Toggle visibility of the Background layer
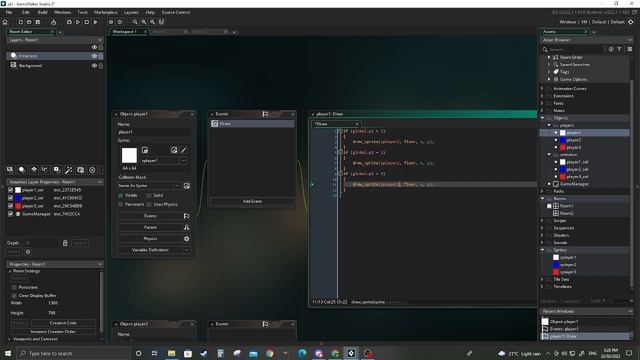The height and width of the screenshot is (360, 640). click(94, 65)
